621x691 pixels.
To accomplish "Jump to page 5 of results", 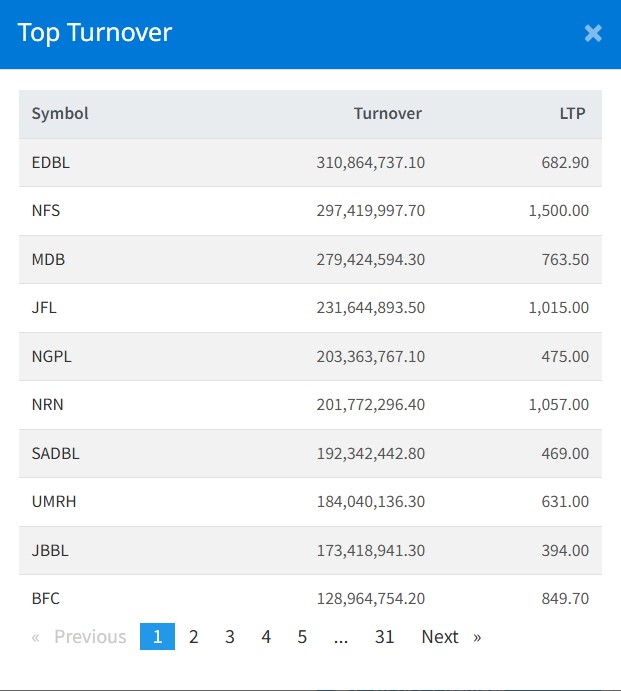I will pos(302,637).
